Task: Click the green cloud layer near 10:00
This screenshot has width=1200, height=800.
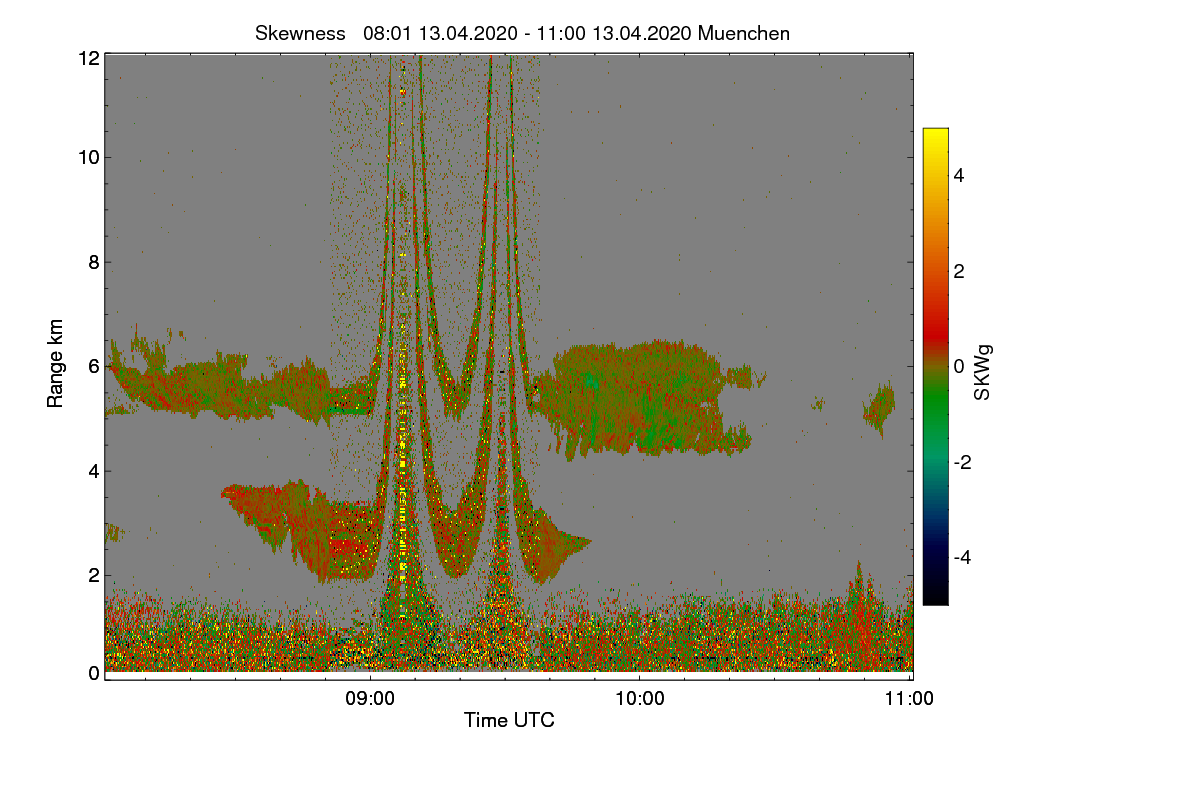Action: click(635, 398)
